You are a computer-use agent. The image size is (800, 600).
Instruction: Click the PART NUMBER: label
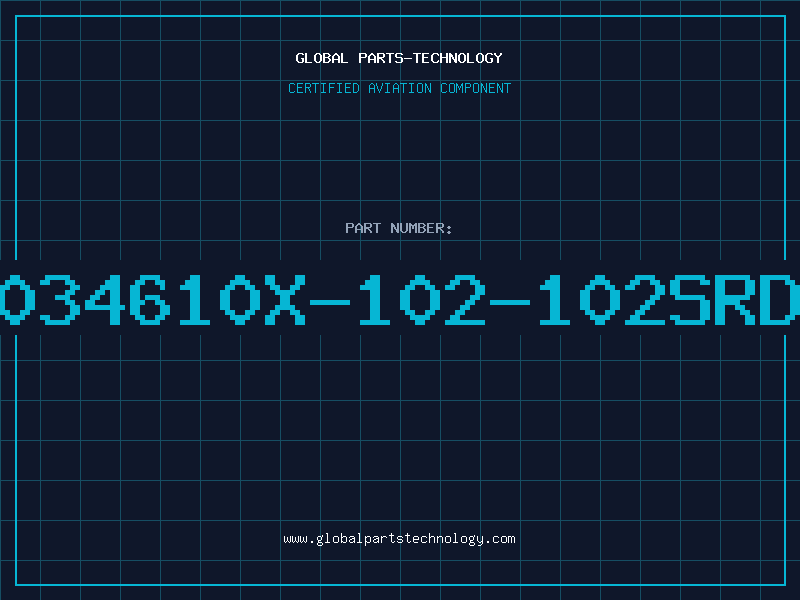tap(399, 228)
